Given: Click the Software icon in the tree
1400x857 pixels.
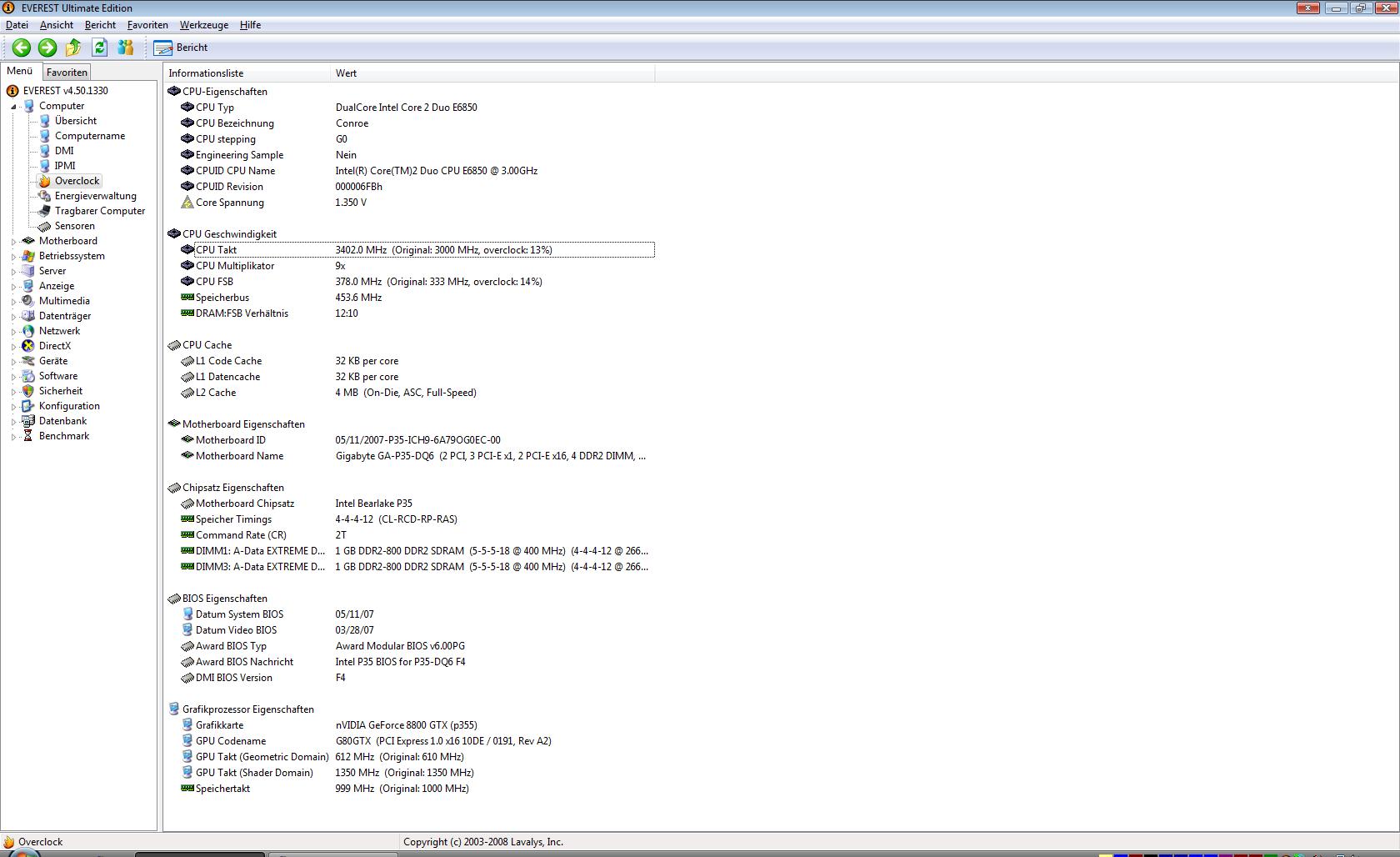Looking at the screenshot, I should tap(28, 376).
